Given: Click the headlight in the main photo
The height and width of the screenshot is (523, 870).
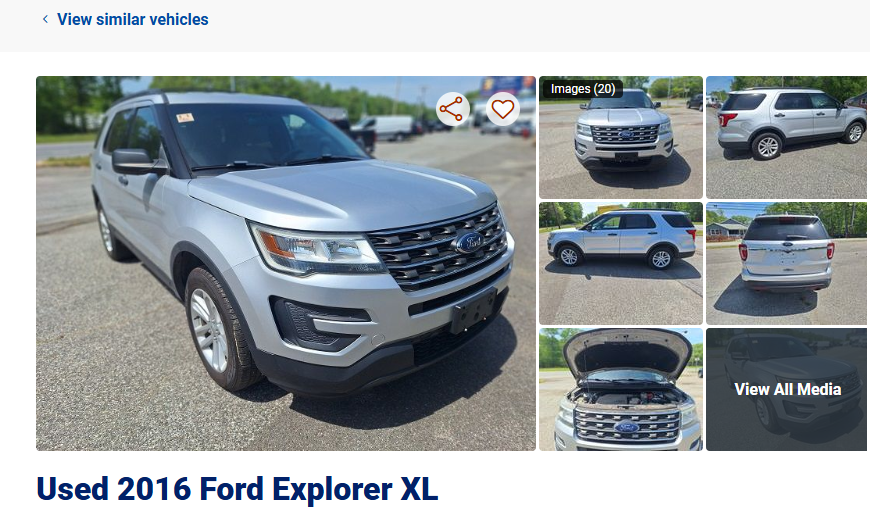Looking at the screenshot, I should (x=316, y=249).
